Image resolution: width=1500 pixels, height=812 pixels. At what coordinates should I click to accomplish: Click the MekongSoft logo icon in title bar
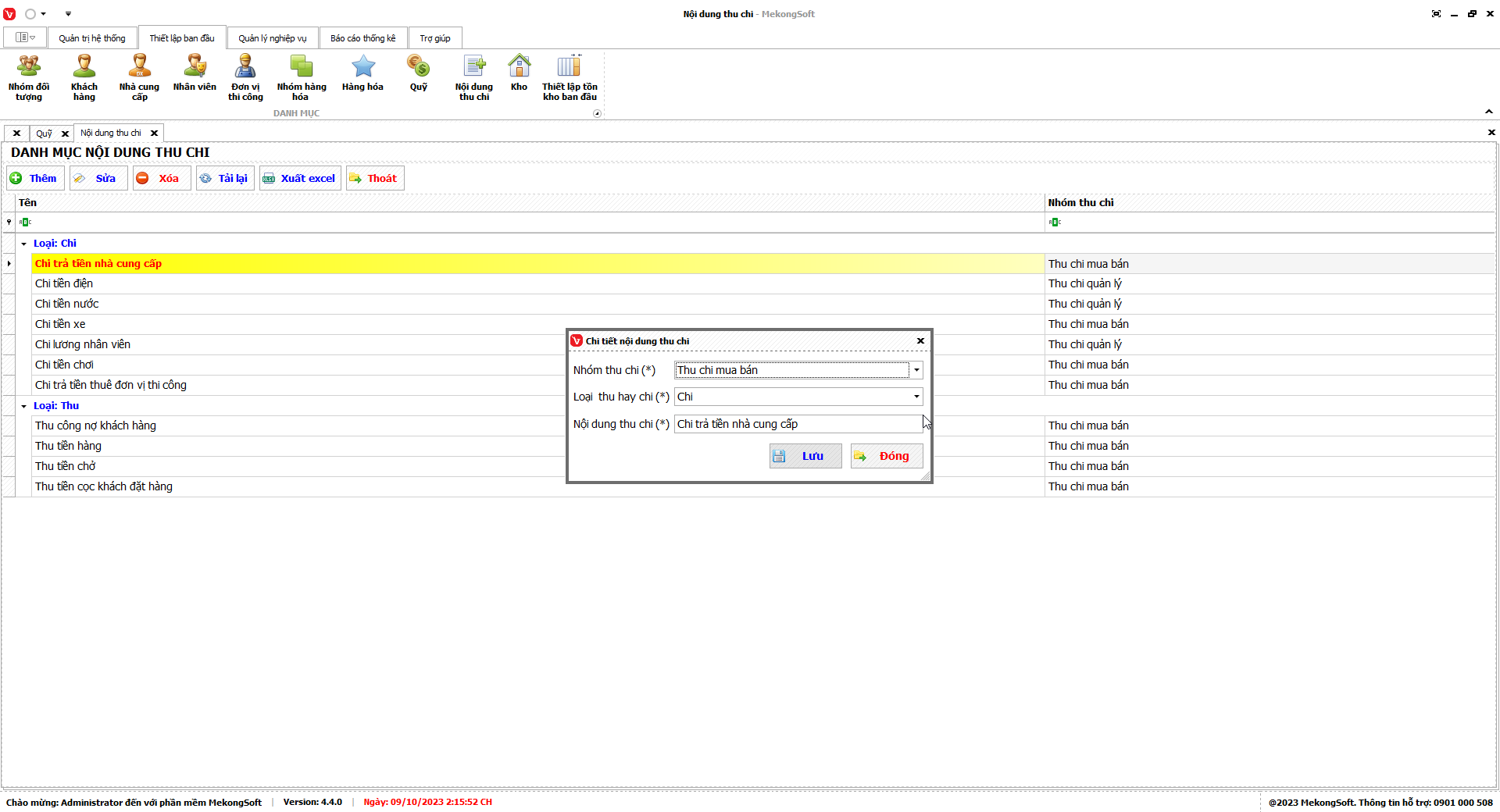[x=9, y=14]
